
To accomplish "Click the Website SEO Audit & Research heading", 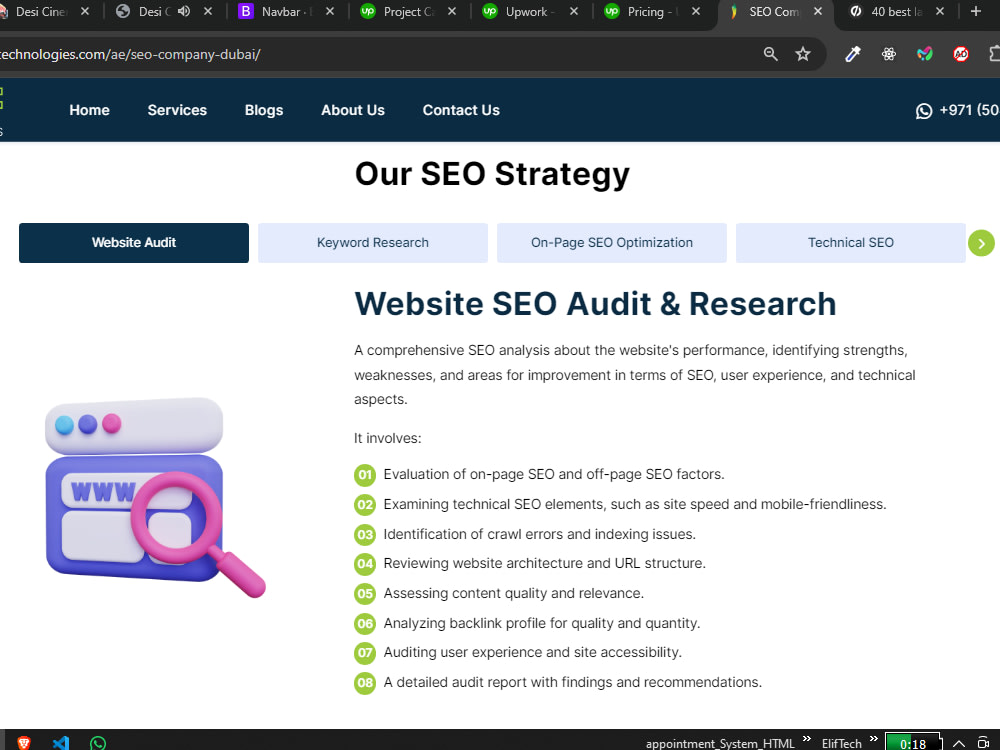I will tap(595, 304).
